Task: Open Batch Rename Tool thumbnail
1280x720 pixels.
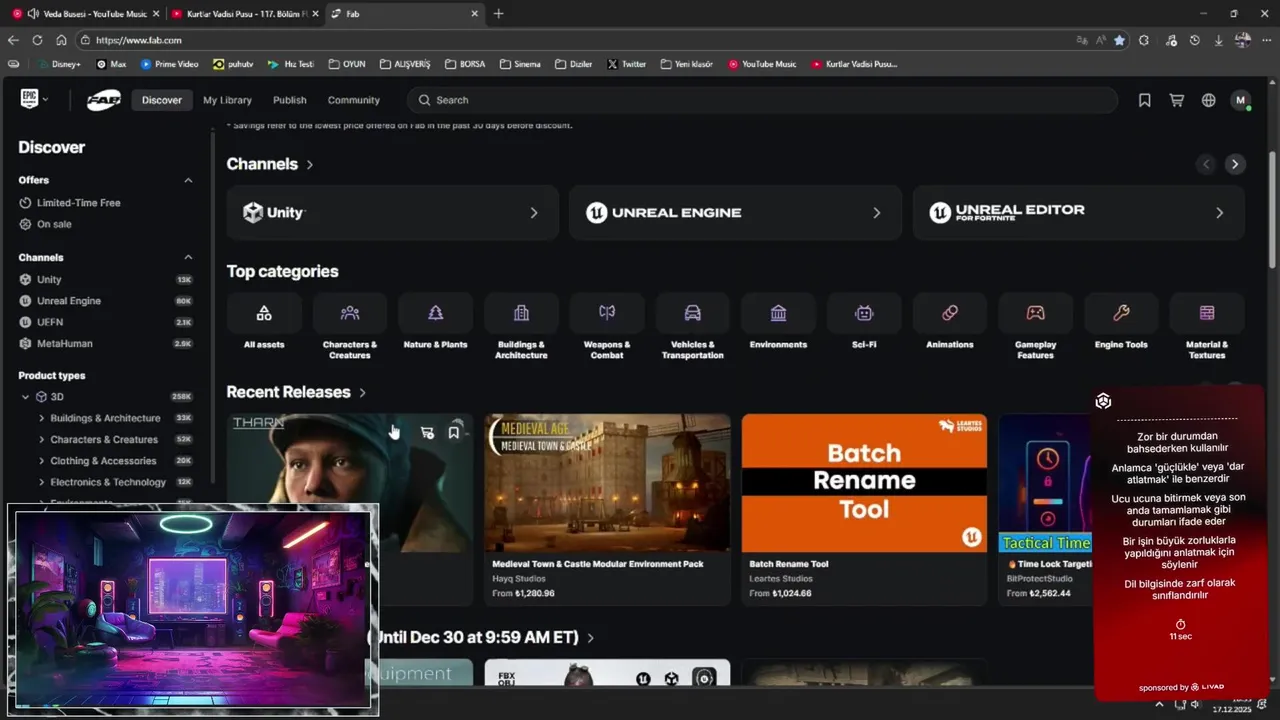Action: point(864,483)
